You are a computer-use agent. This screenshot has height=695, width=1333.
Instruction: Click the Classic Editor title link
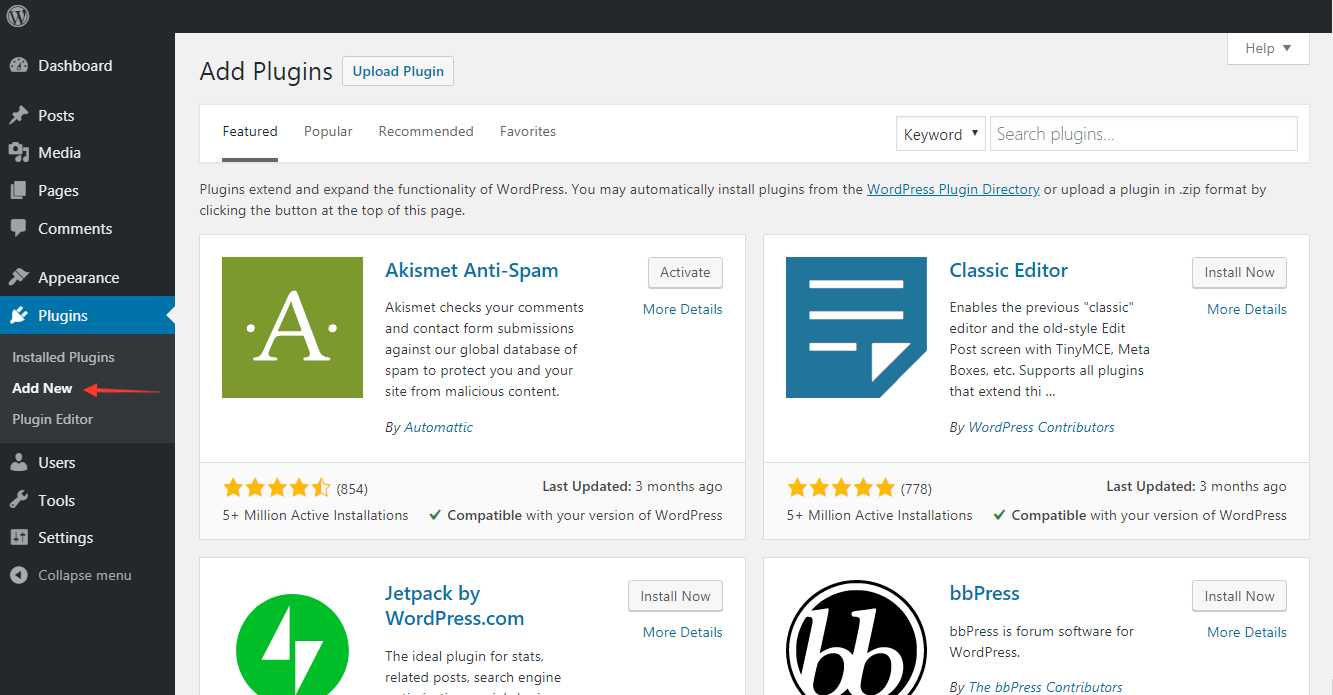coord(1009,270)
